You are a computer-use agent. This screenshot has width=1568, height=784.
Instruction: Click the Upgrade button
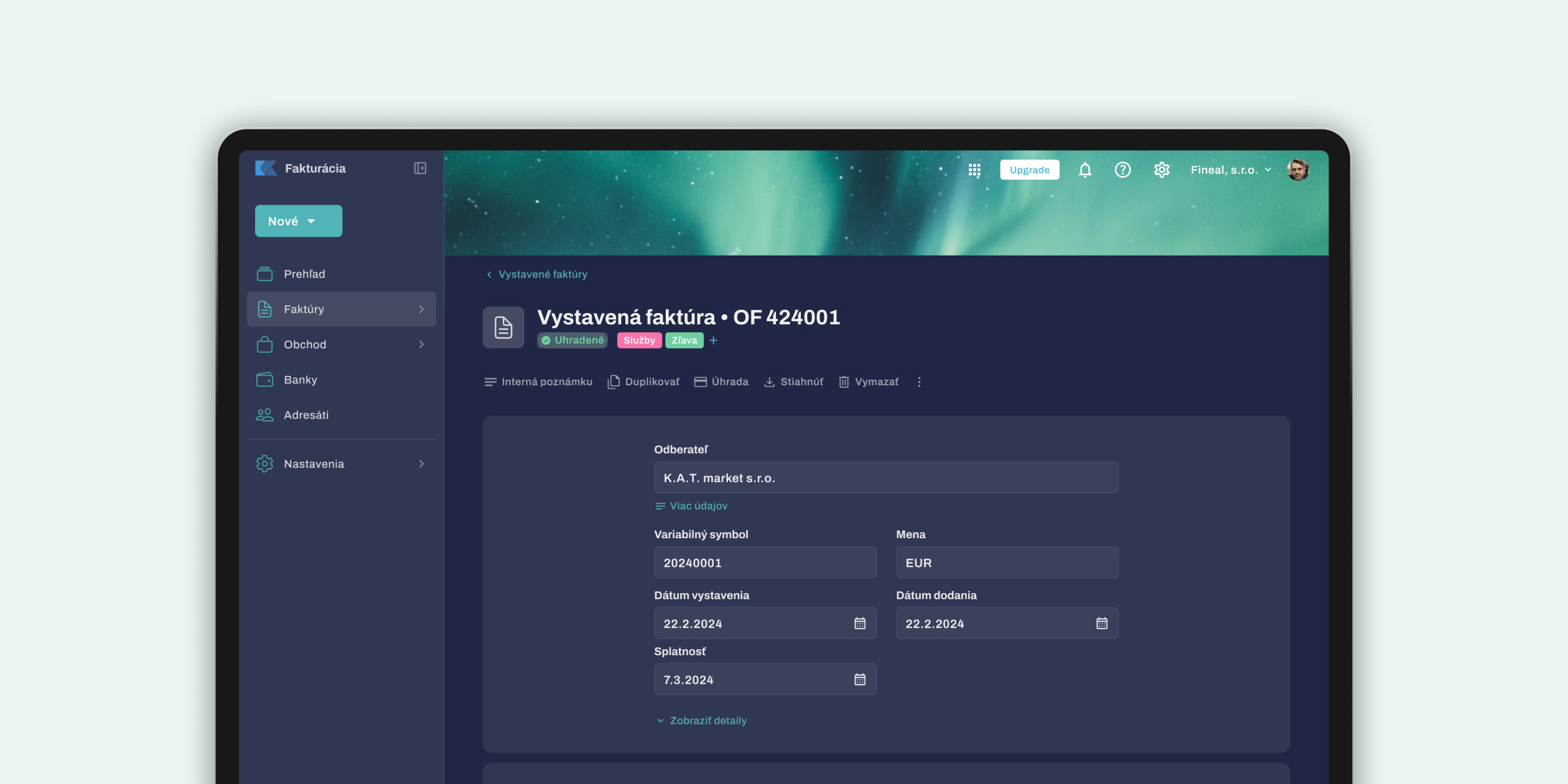(1029, 170)
